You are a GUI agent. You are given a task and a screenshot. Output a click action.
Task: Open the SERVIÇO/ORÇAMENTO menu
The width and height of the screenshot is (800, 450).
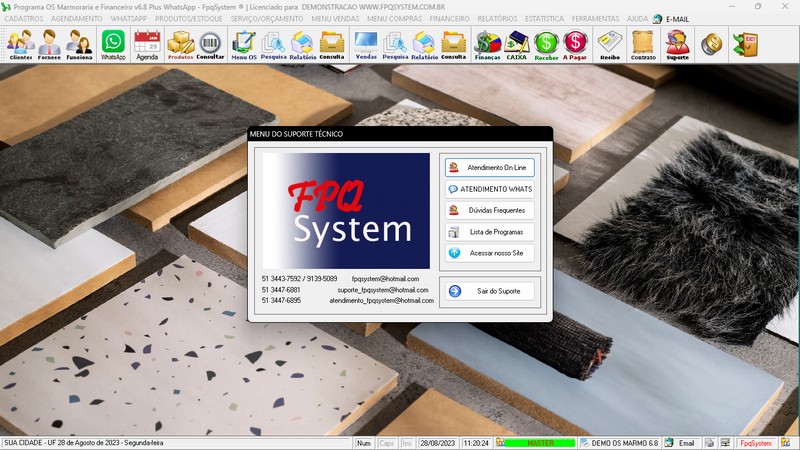tap(267, 19)
